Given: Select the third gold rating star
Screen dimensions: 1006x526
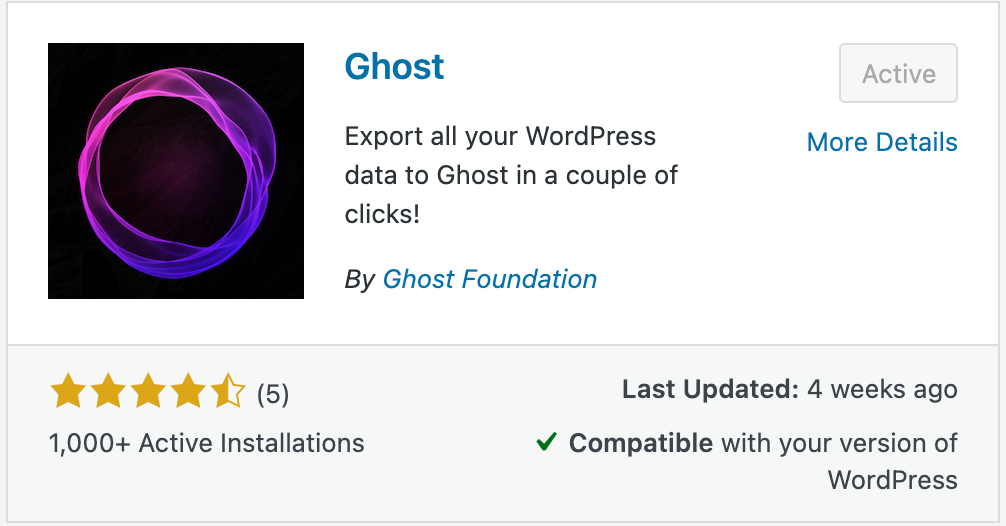Looking at the screenshot, I should [x=148, y=391].
